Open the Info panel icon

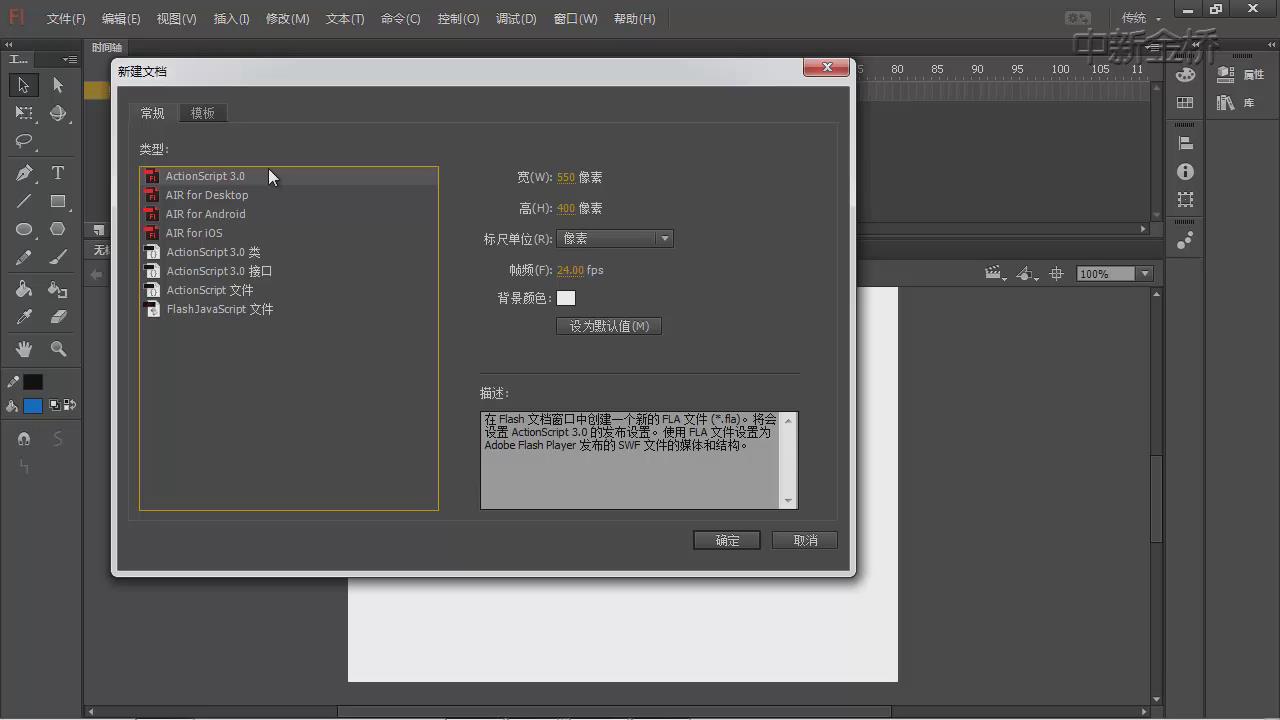(x=1185, y=172)
